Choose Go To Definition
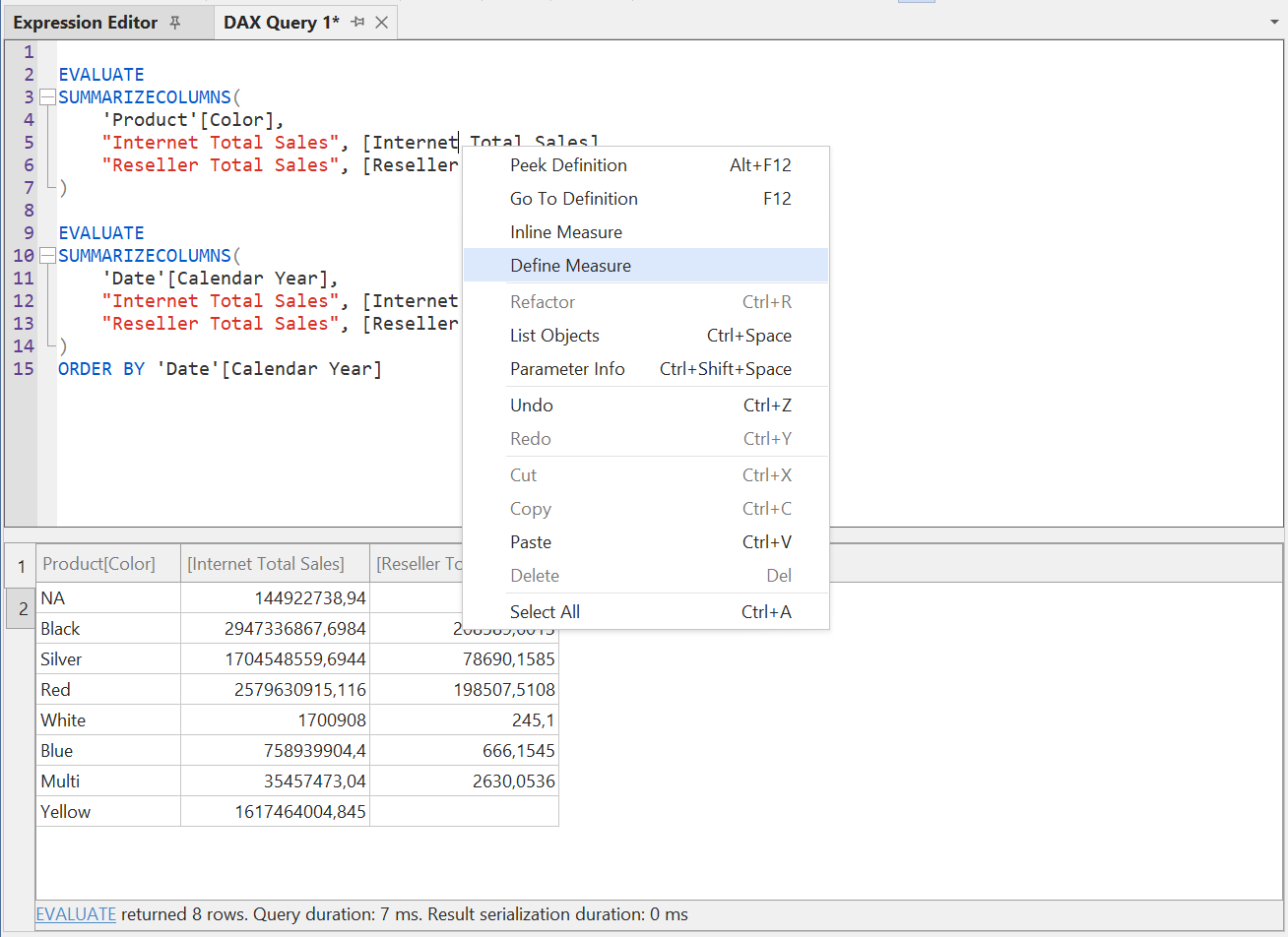Screen dimensions: 1288x937 [x=573, y=198]
